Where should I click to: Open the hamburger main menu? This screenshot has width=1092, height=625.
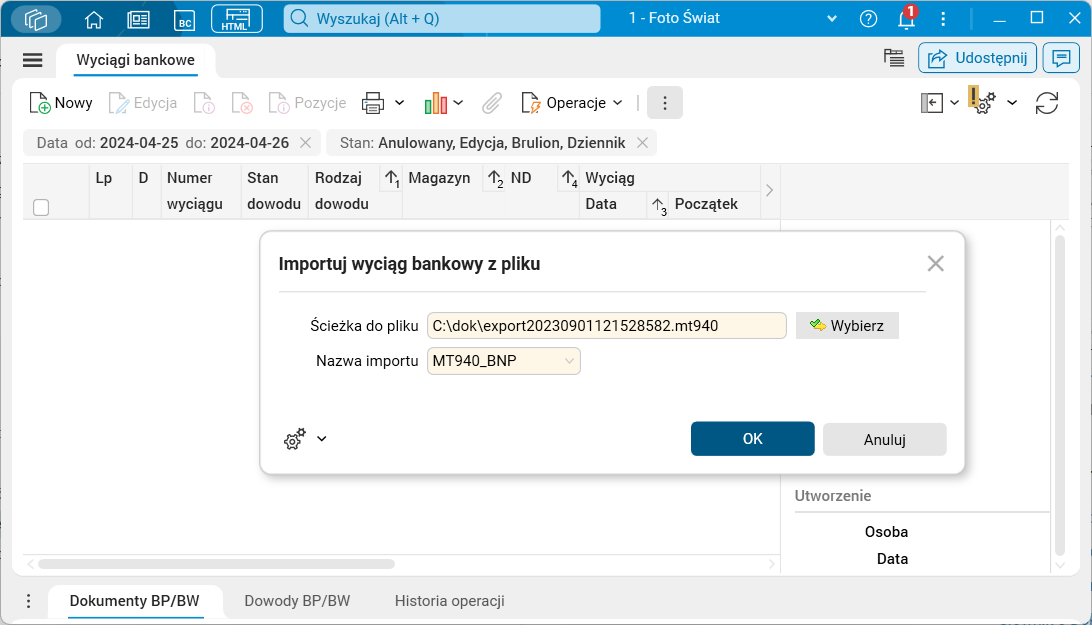[33, 60]
